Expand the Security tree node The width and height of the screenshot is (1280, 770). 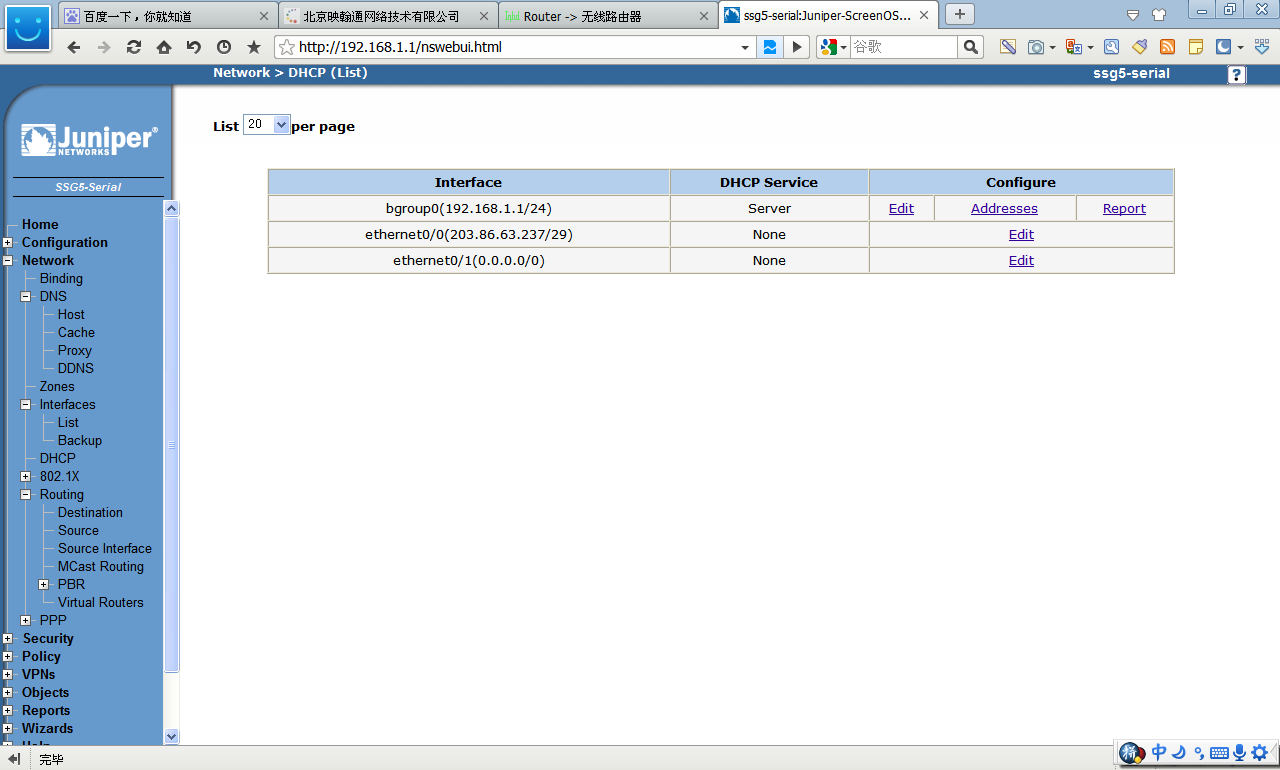pyautogui.click(x=8, y=639)
